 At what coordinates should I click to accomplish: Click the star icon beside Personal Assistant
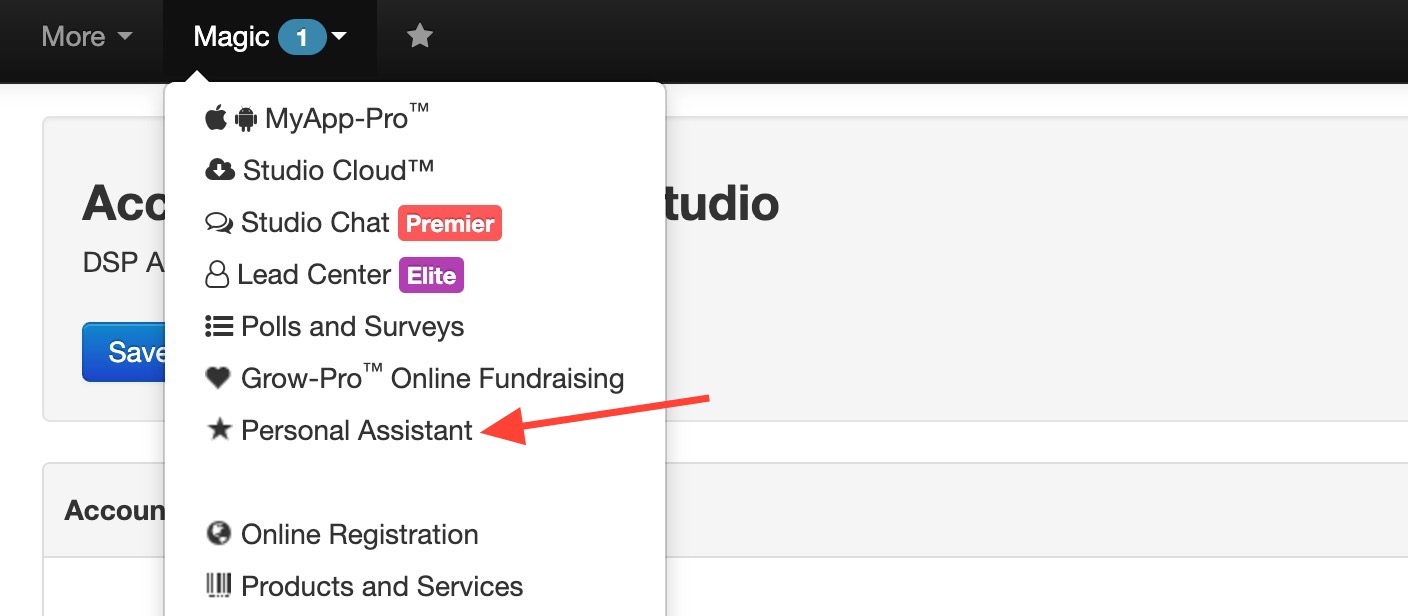[x=219, y=429]
